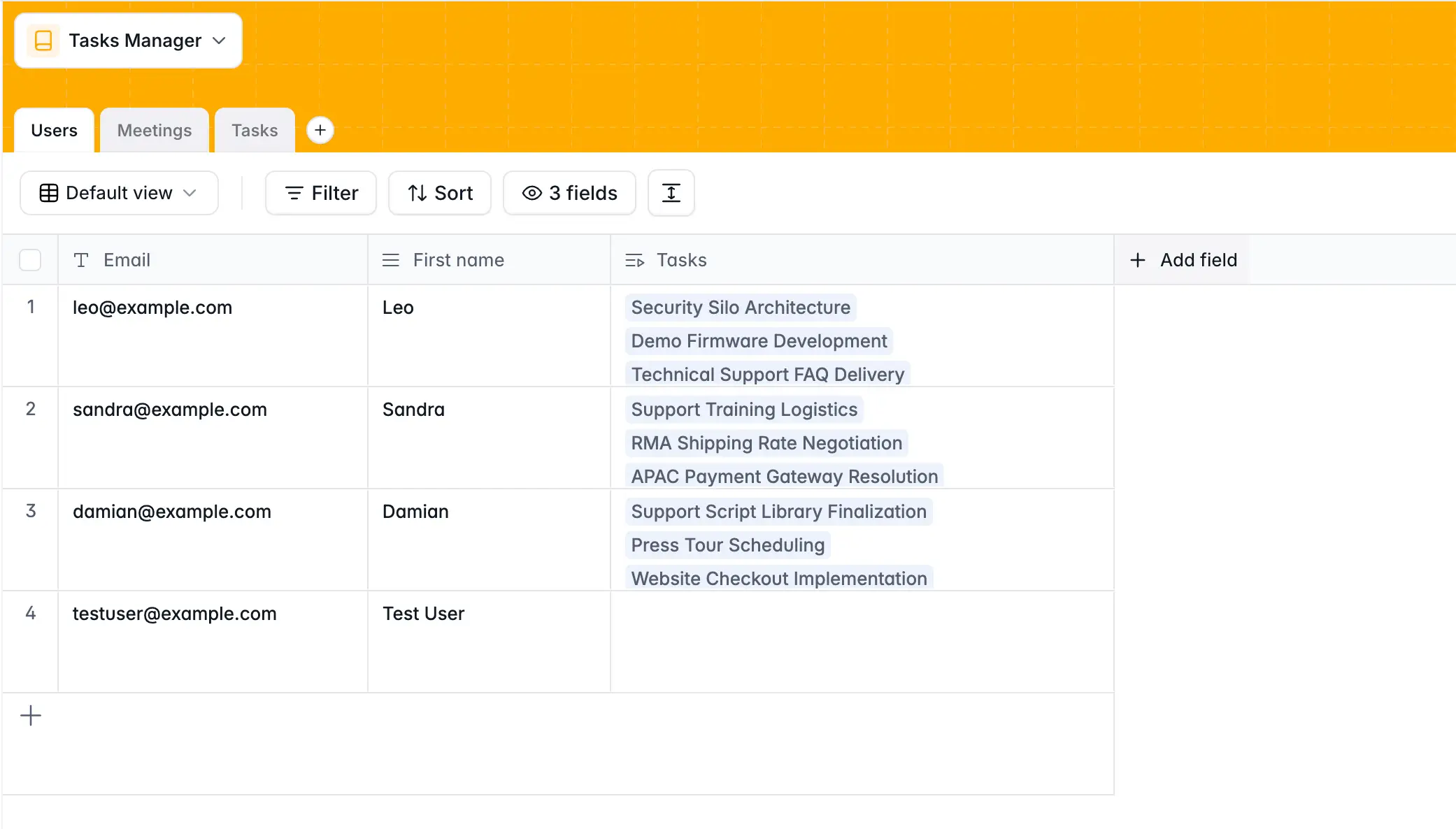
Task: Click the eye icon on 3 fields
Action: tap(531, 193)
